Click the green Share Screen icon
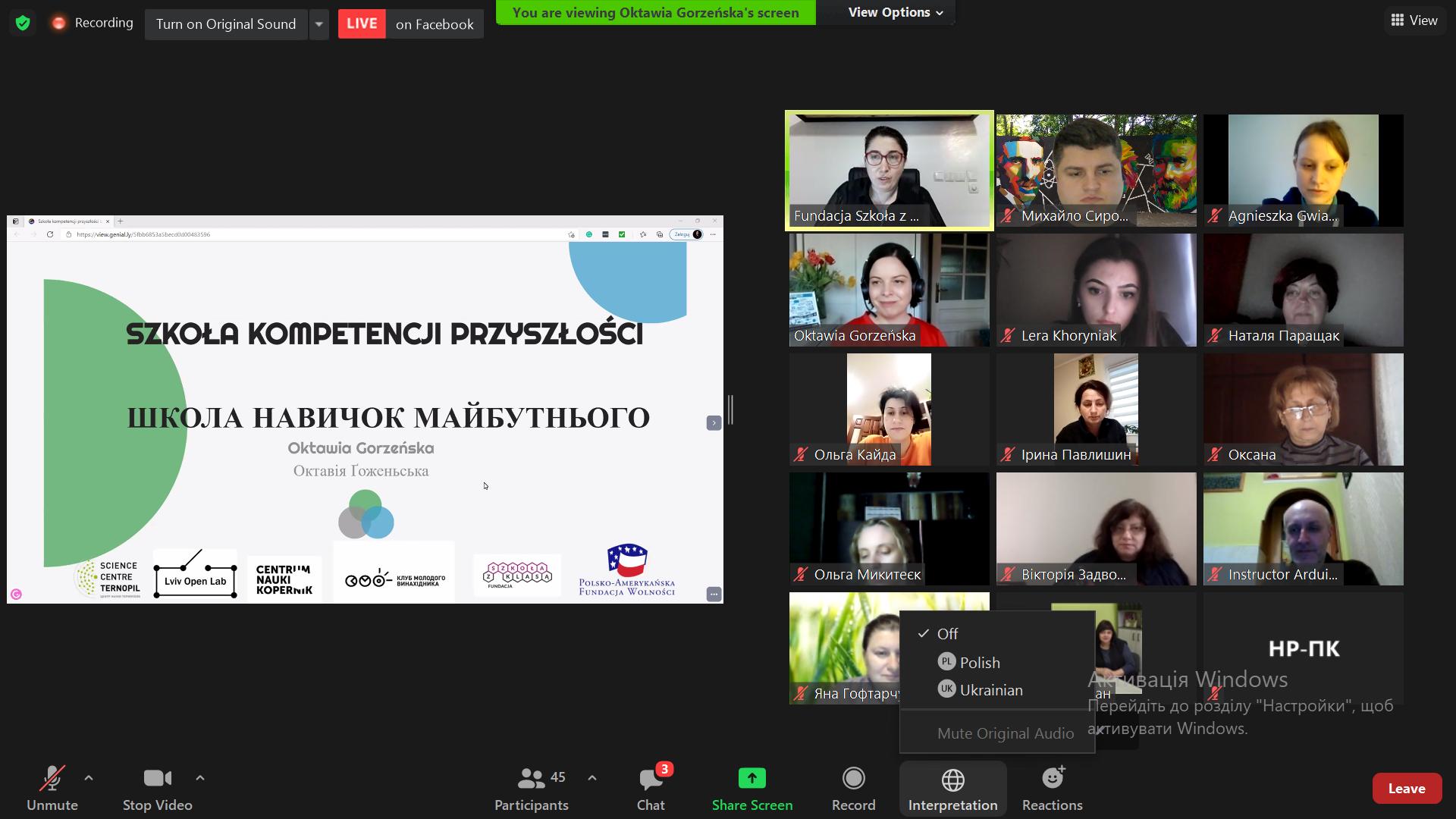This screenshot has height=819, width=1456. [752, 778]
